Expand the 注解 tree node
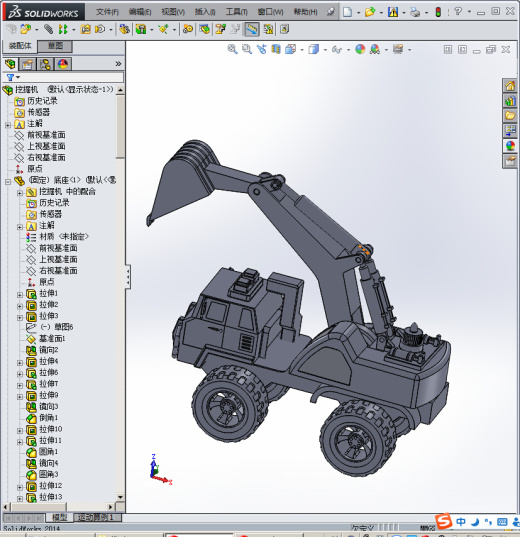520x537 pixels. pos(8,125)
